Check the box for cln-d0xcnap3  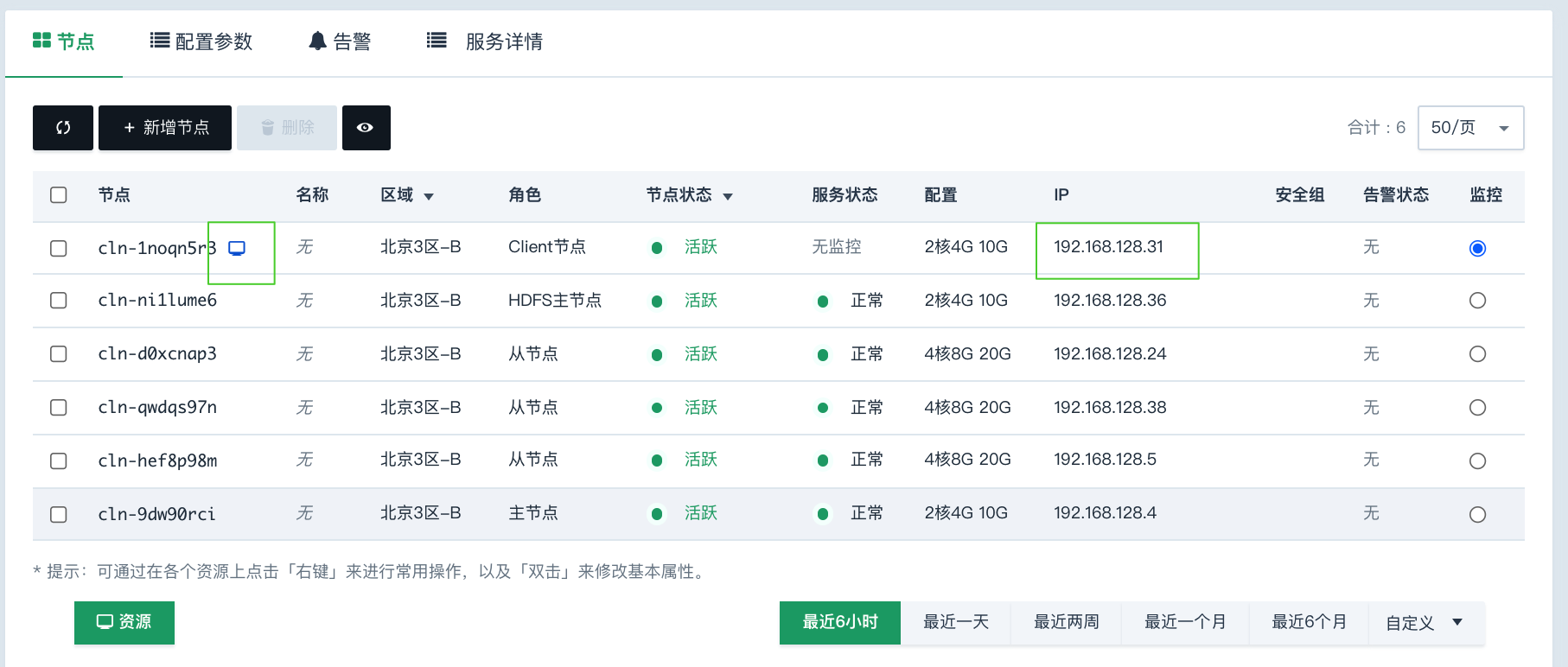(x=59, y=354)
